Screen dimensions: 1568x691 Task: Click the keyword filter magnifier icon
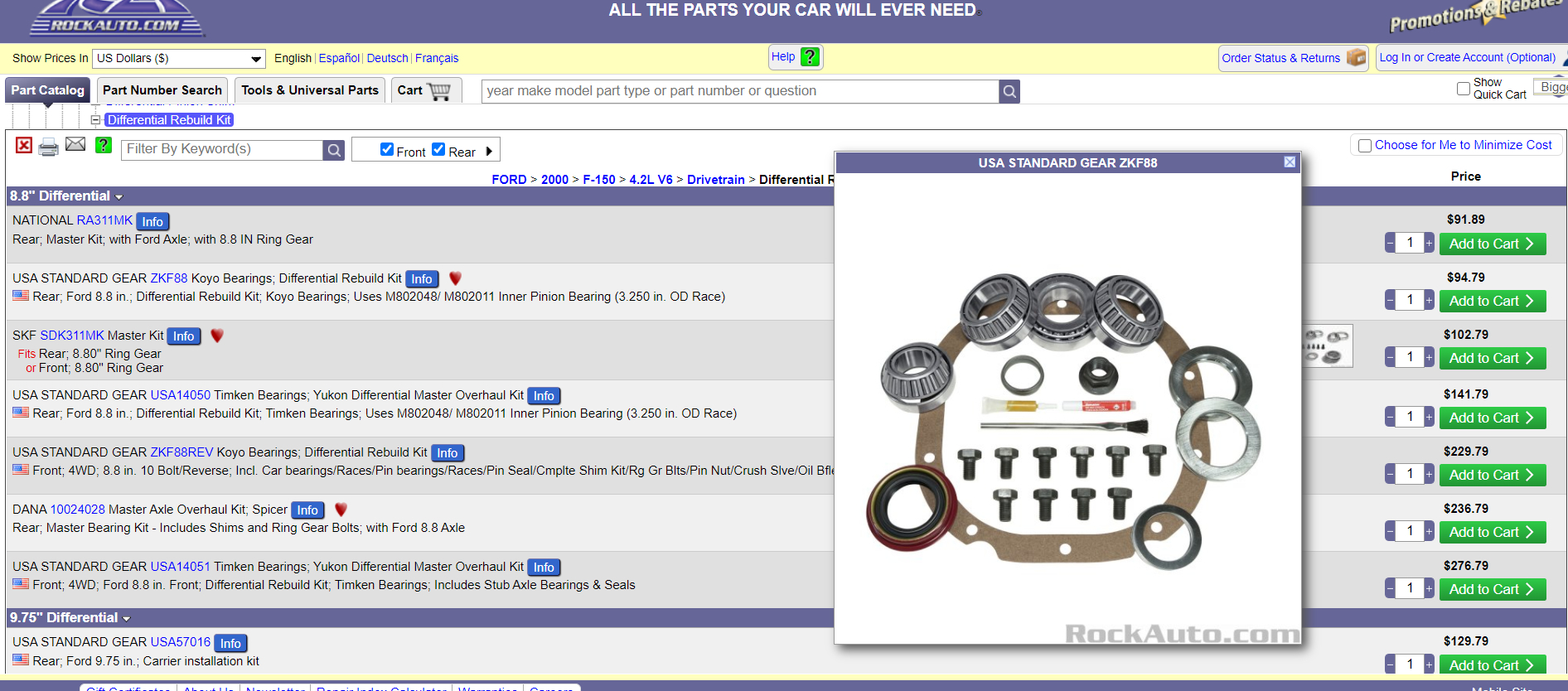[x=334, y=150]
